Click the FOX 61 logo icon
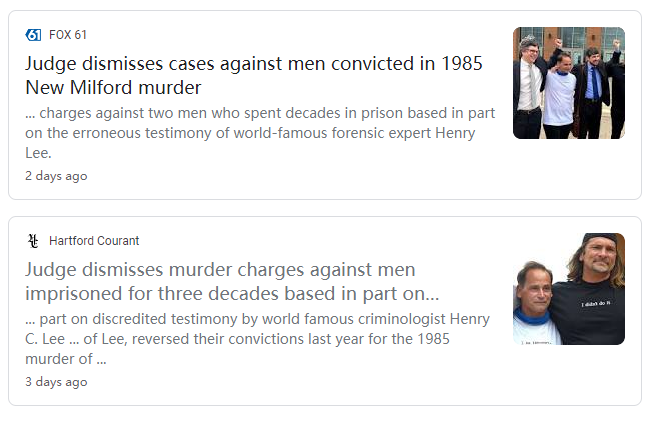 click(33, 35)
